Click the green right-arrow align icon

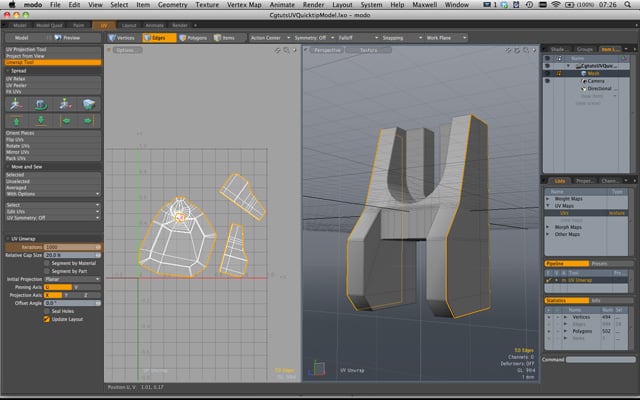tap(88, 122)
